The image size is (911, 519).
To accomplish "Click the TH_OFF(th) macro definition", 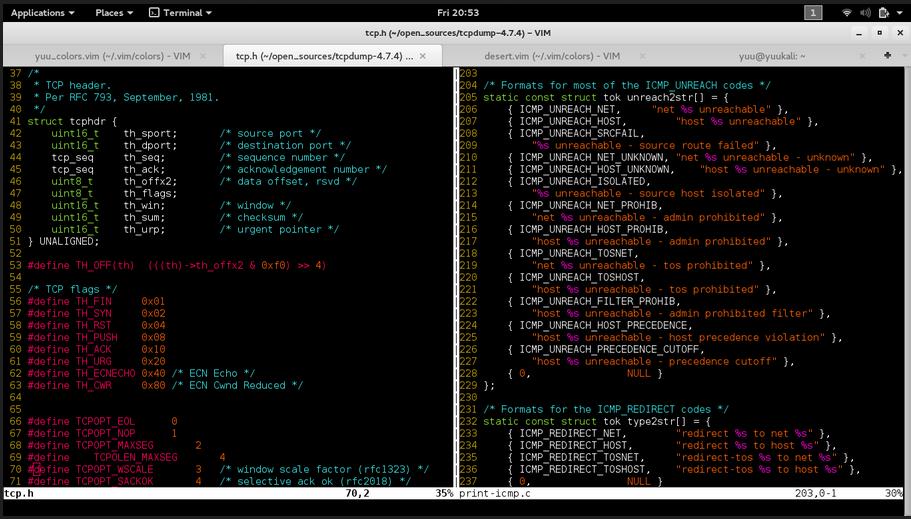I will [x=177, y=266].
